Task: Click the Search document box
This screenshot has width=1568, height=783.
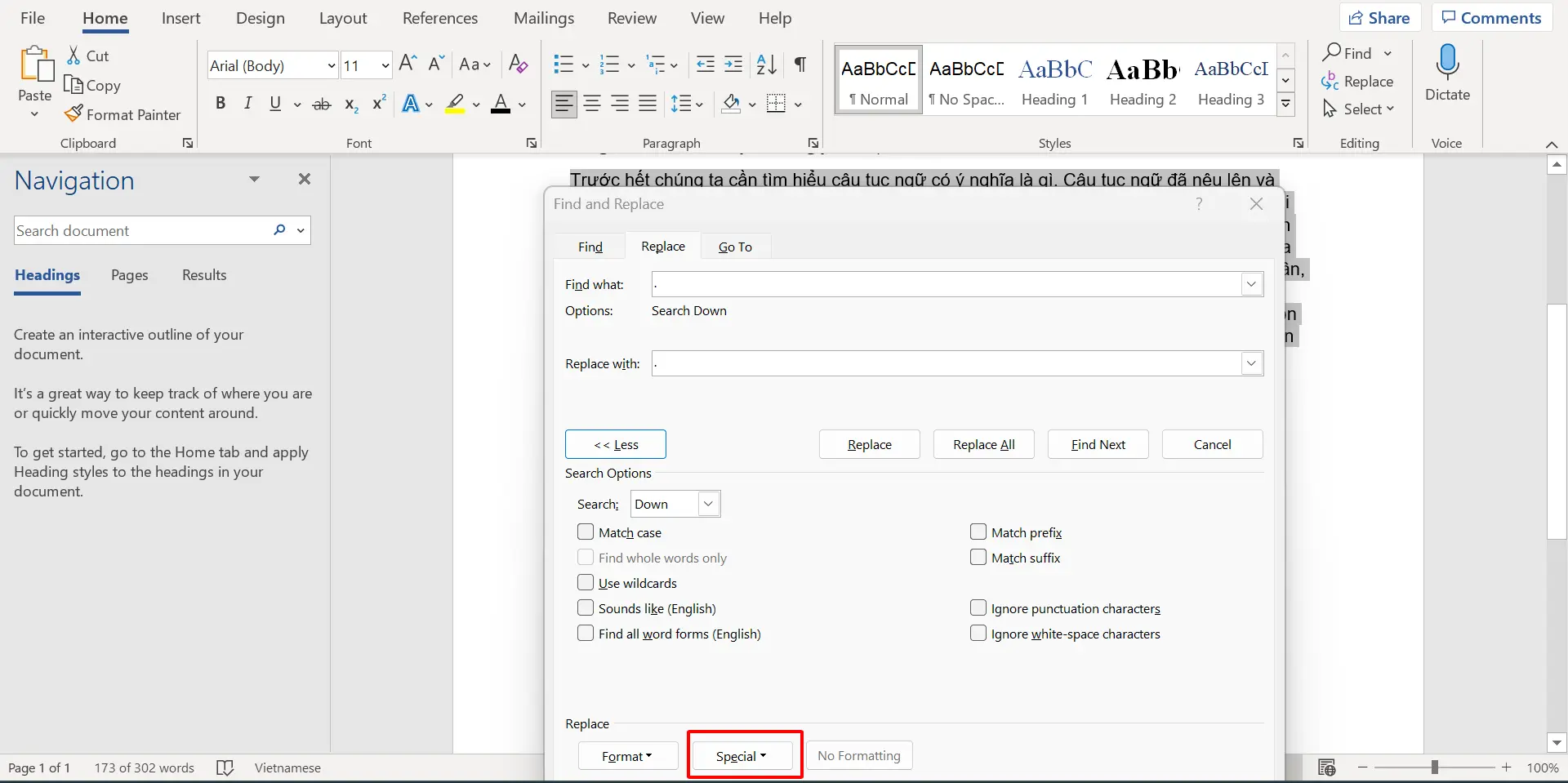Action: point(143,230)
